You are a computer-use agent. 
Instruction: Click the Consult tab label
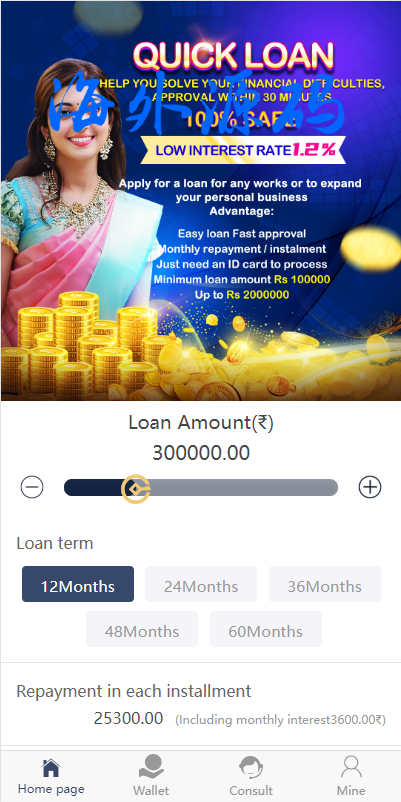coord(251,790)
